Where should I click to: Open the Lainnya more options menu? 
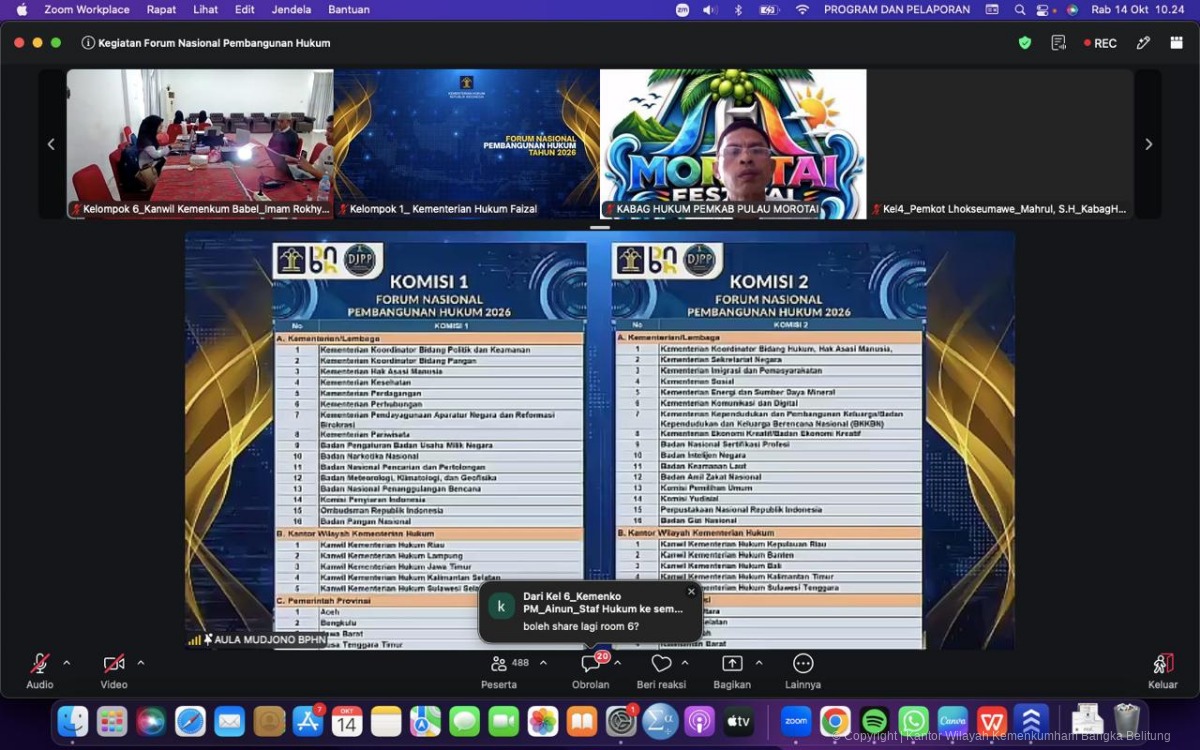[x=803, y=670]
